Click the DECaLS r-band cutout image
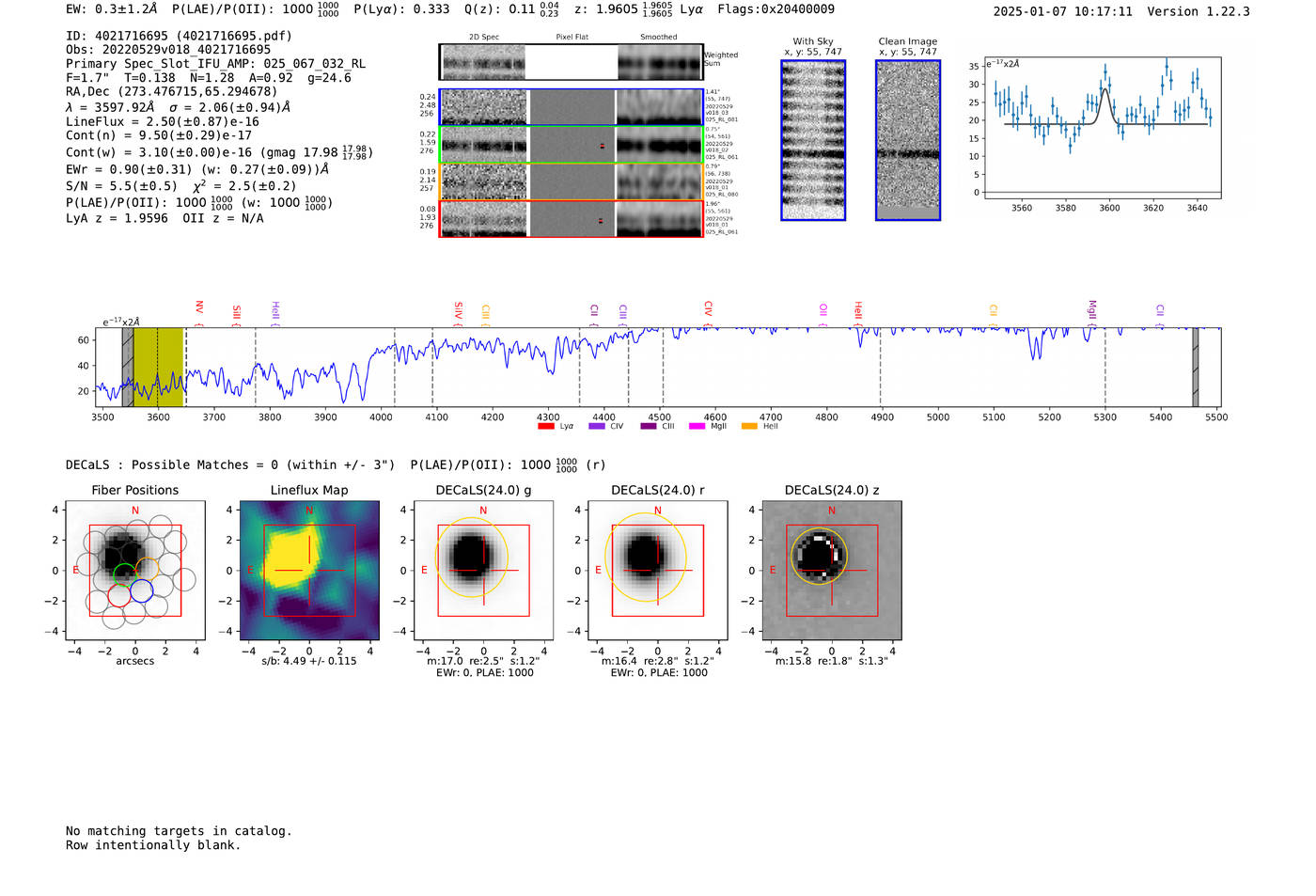Image resolution: width=1316 pixels, height=896 pixels. coord(658,571)
